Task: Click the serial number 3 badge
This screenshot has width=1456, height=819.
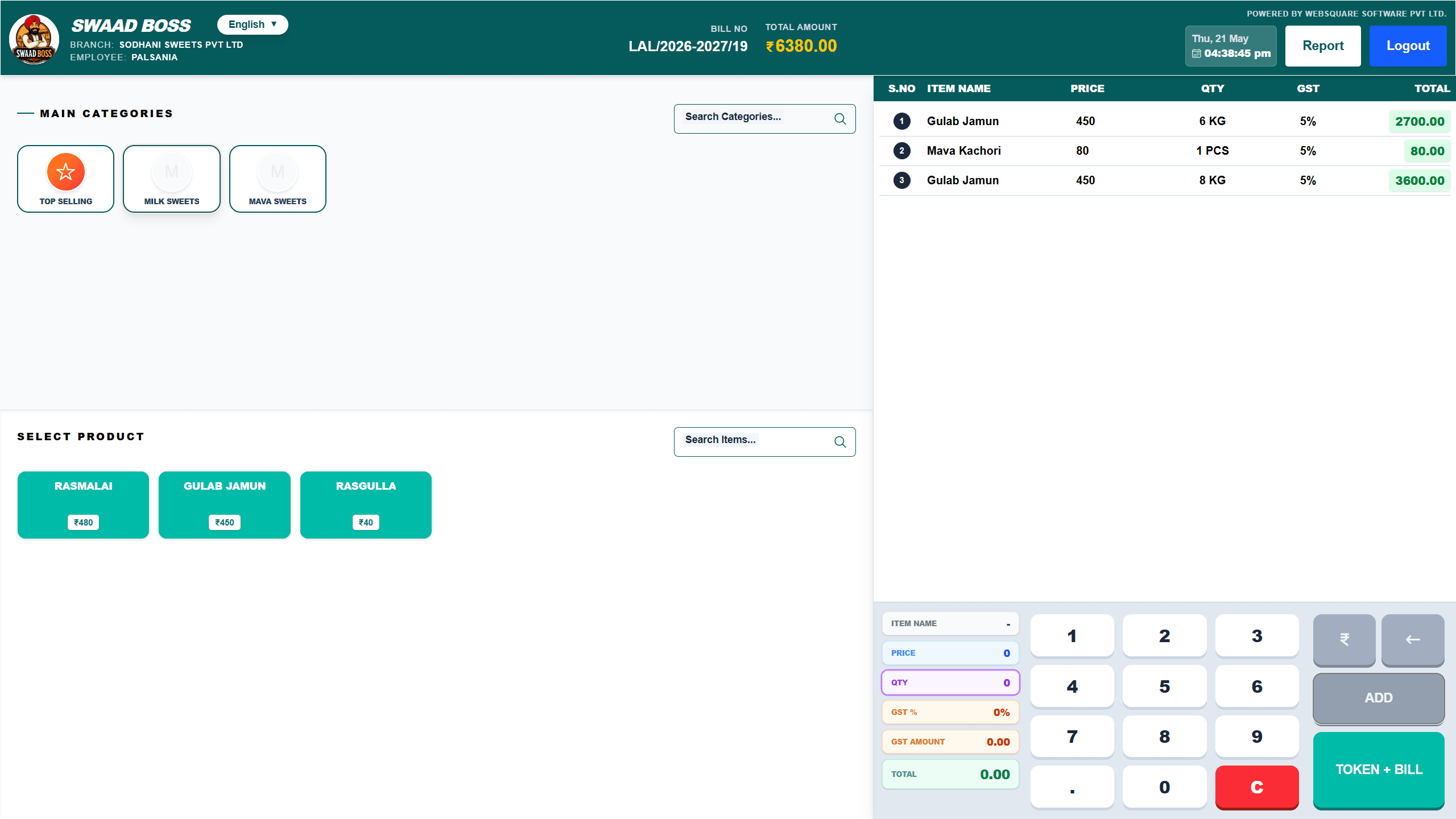Action: coord(901,180)
